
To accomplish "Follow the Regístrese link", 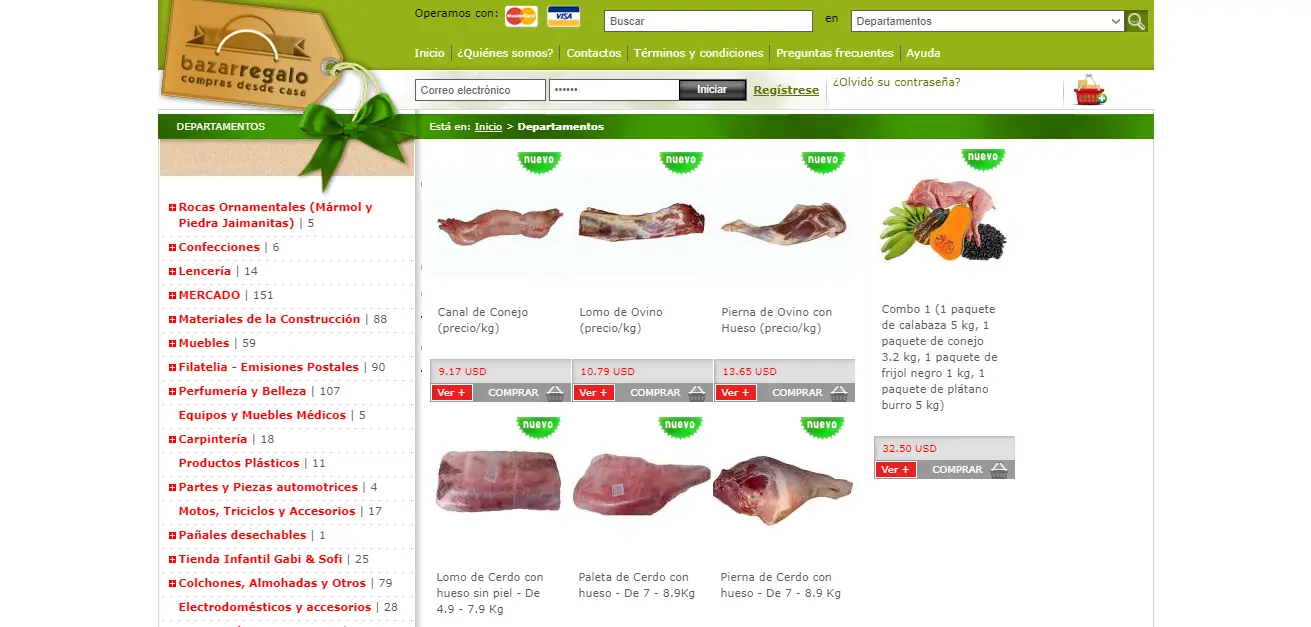I will point(786,90).
